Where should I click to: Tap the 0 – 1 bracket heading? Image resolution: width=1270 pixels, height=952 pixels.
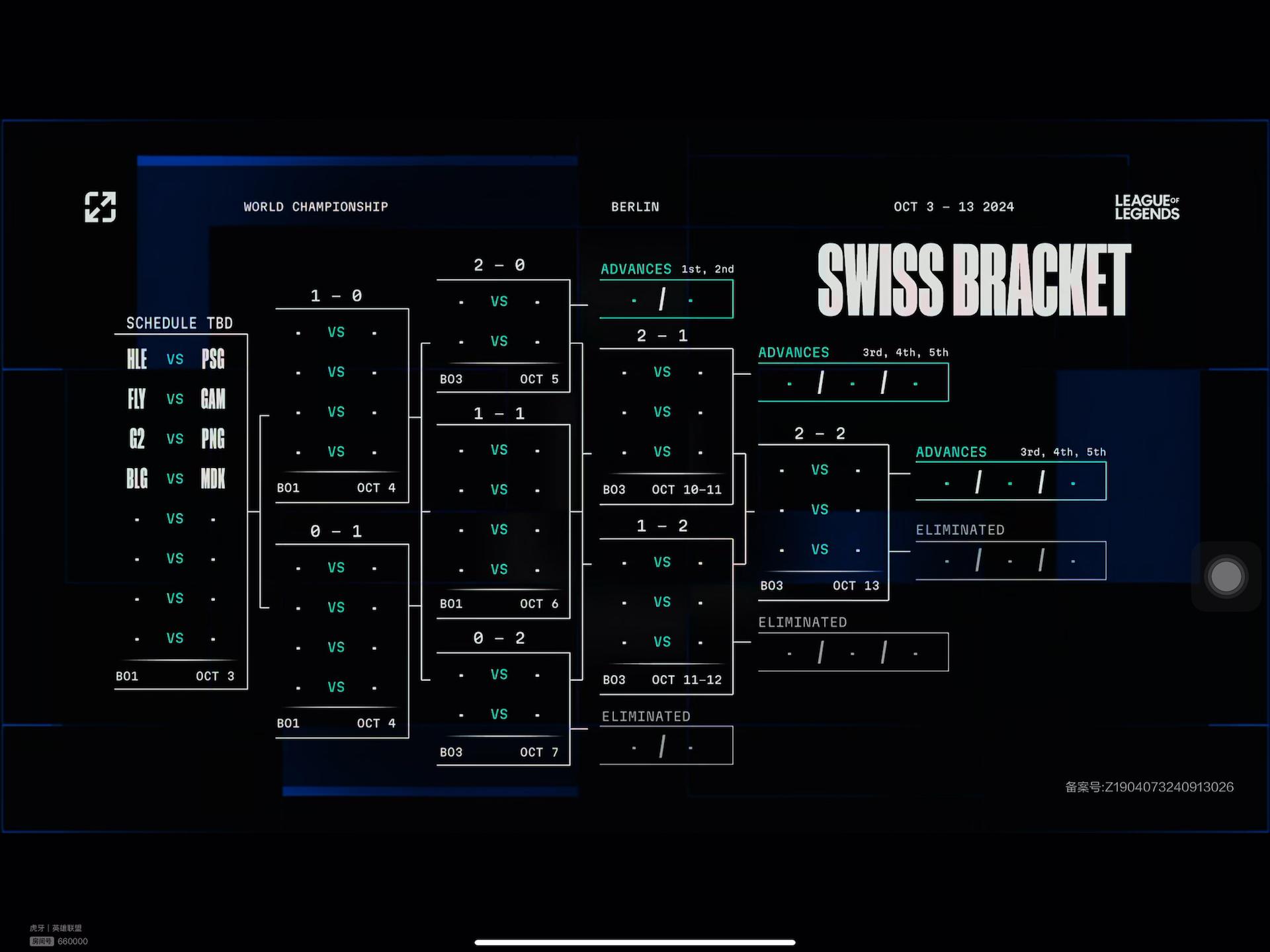(336, 531)
